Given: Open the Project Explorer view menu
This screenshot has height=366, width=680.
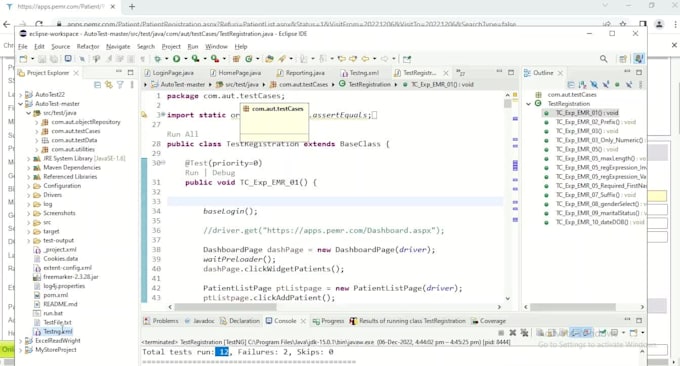Looking at the screenshot, I should (x=132, y=85).
